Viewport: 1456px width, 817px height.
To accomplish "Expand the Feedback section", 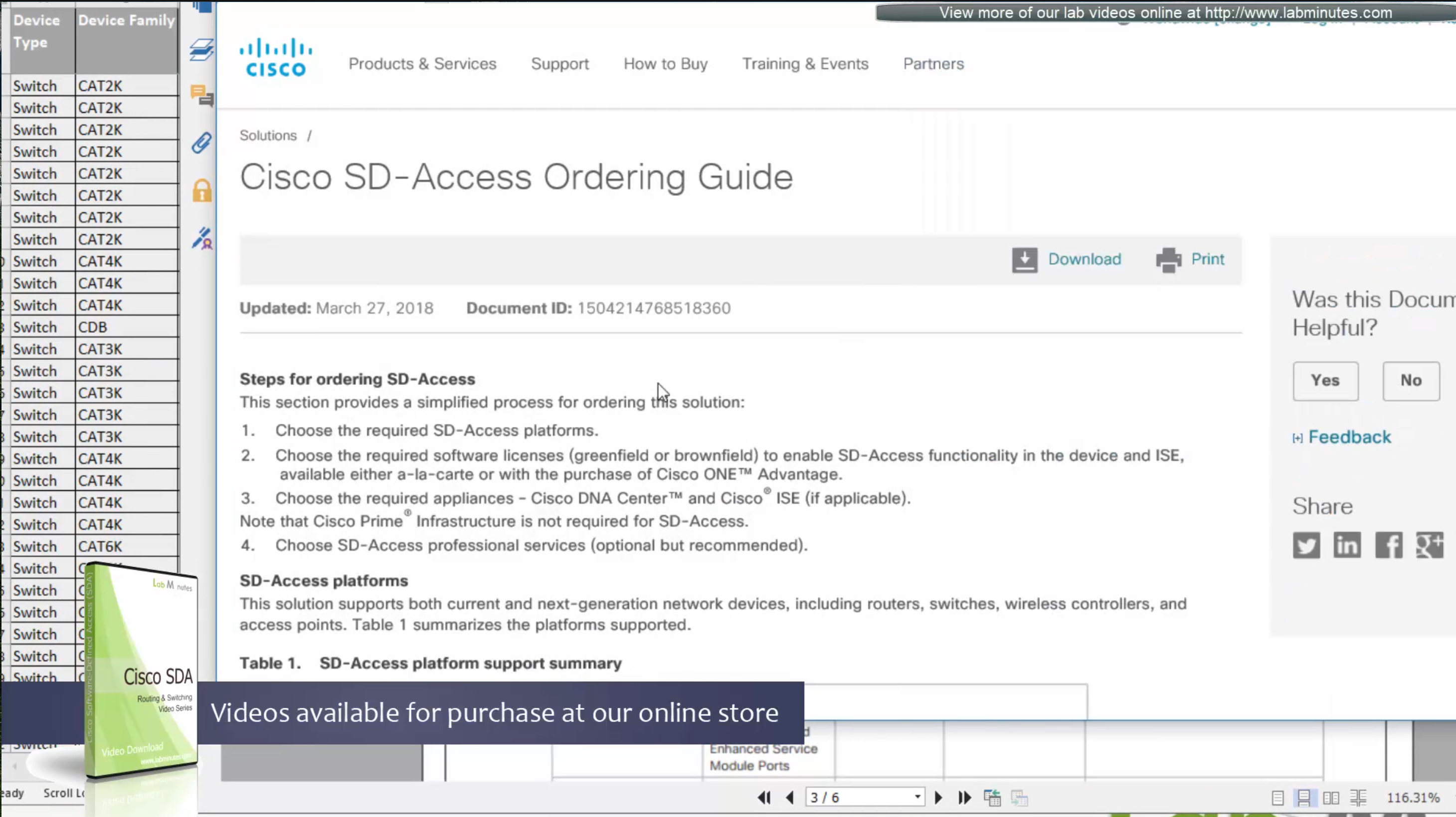I will point(1349,437).
